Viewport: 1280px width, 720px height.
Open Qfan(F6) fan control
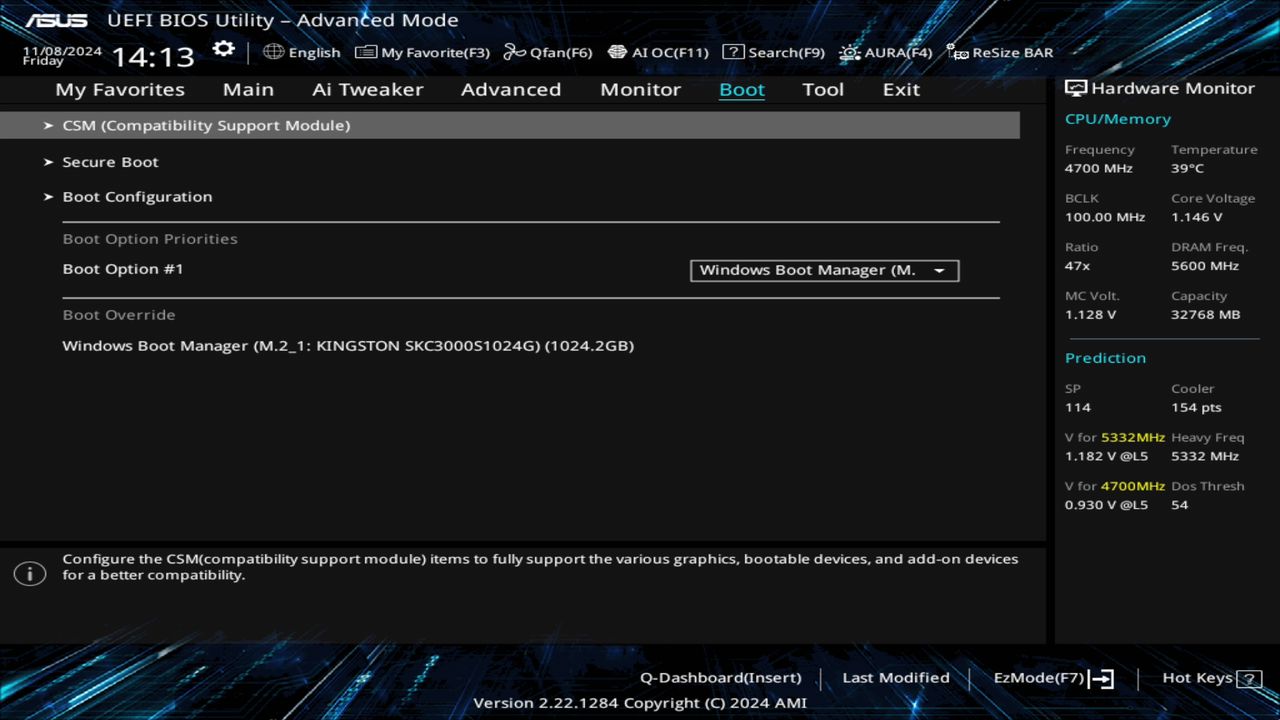point(548,52)
